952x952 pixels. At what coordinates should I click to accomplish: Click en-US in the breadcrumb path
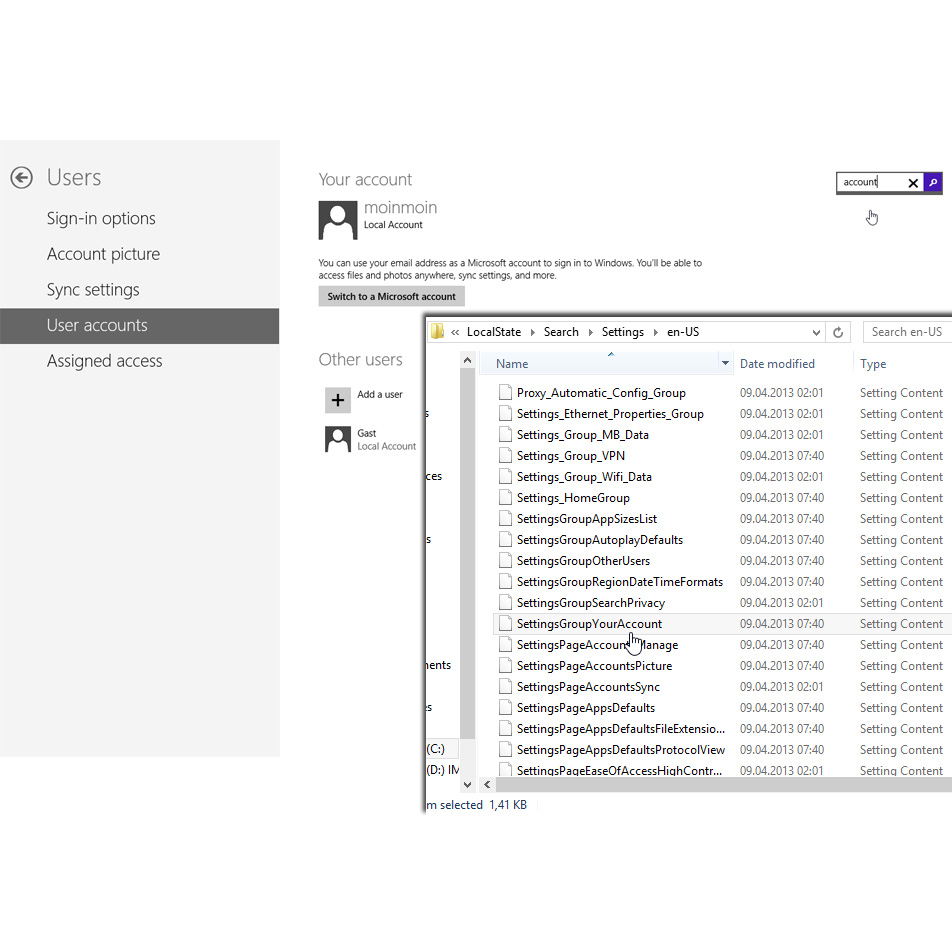click(x=683, y=332)
